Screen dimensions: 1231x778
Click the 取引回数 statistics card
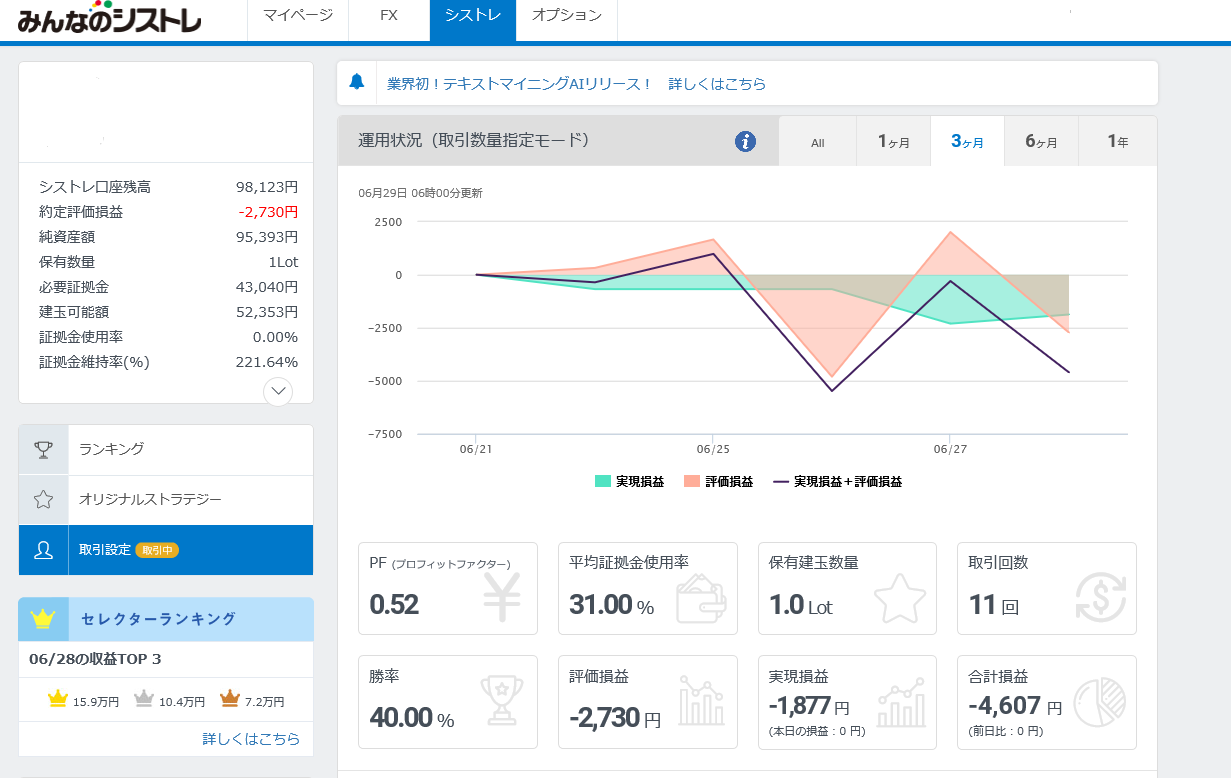1046,588
